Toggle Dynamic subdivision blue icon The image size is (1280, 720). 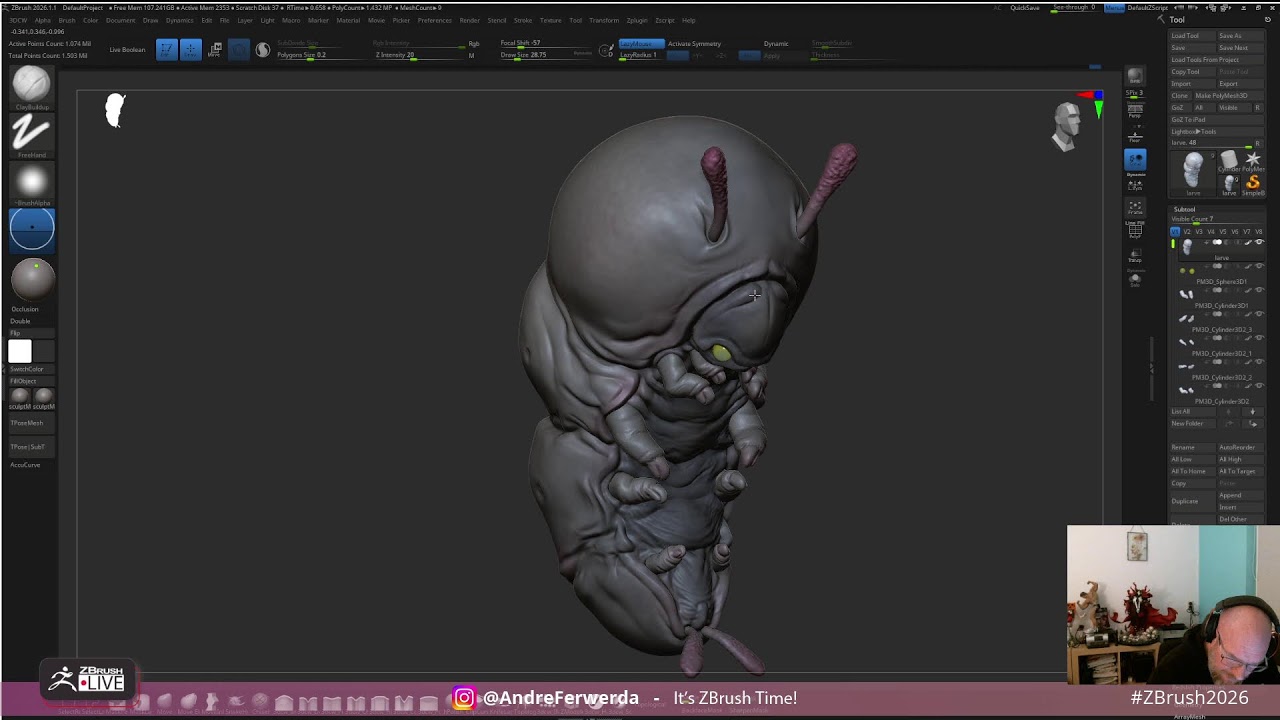tap(1135, 158)
